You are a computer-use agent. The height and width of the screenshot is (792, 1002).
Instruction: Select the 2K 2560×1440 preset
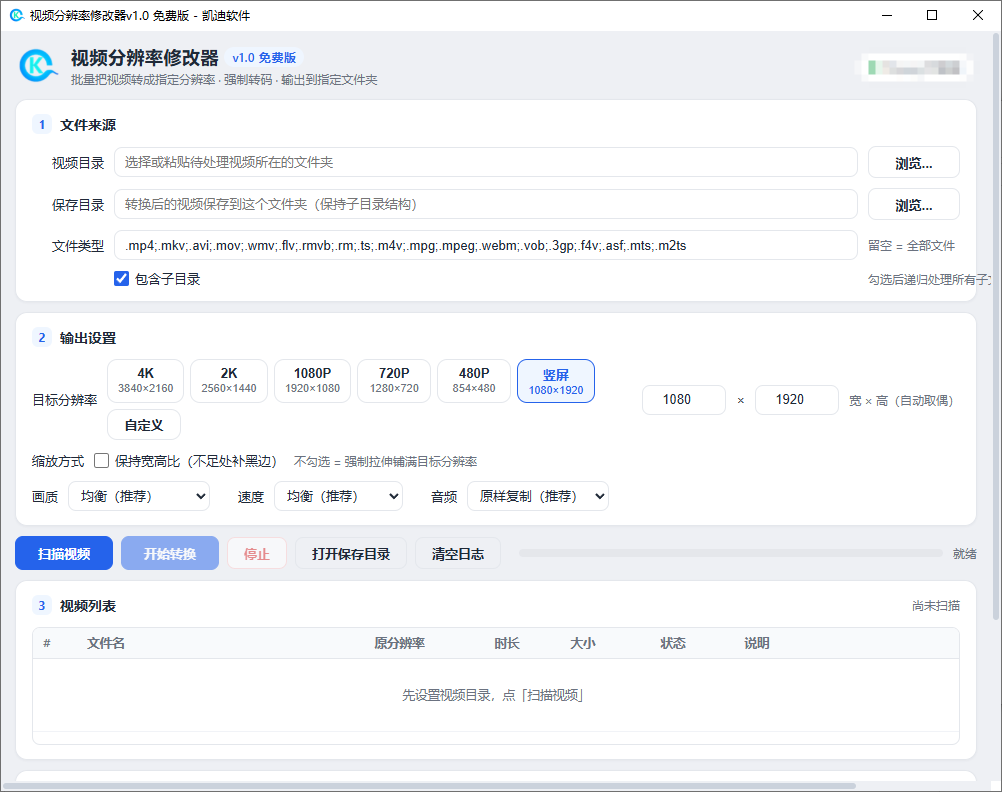(229, 381)
